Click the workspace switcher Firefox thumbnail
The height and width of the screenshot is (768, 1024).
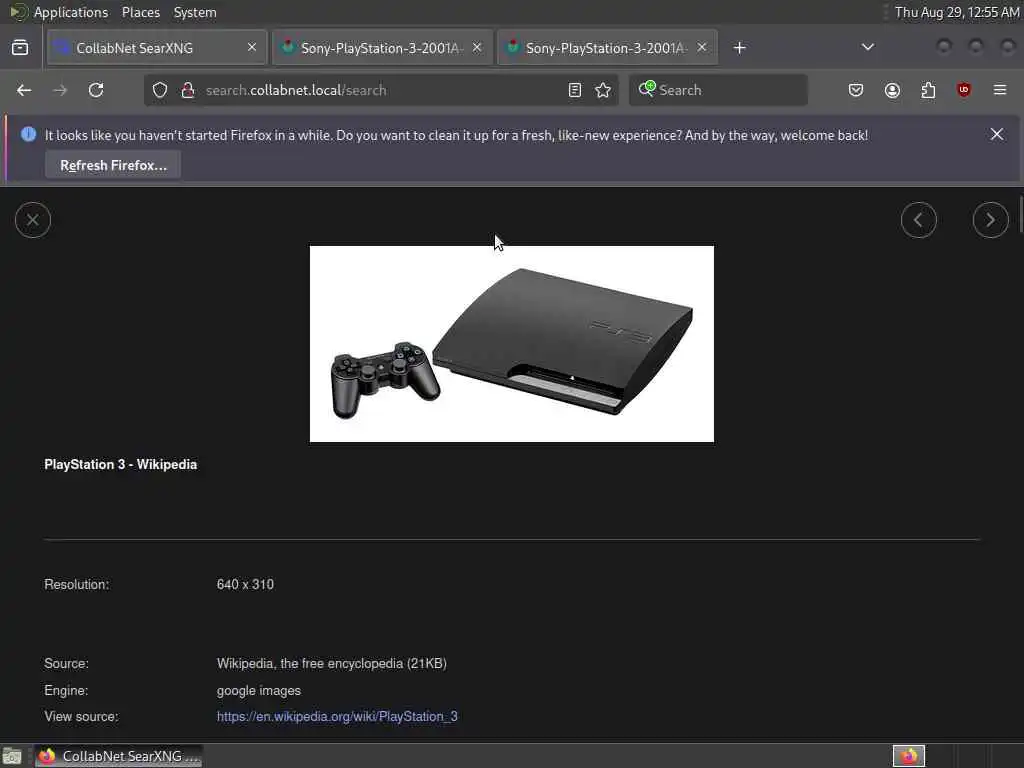click(x=908, y=756)
